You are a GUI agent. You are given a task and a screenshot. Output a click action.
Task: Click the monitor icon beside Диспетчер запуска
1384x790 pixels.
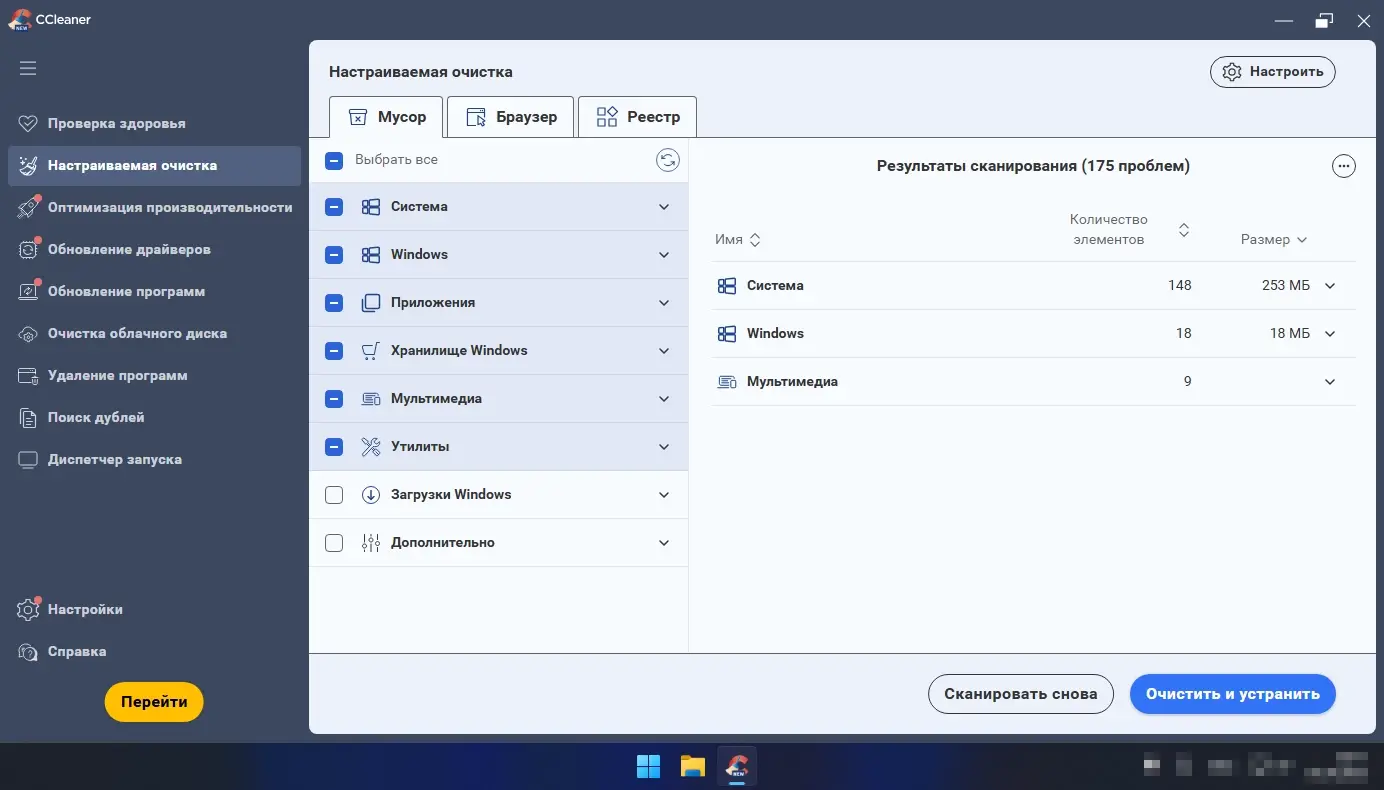tap(29, 460)
